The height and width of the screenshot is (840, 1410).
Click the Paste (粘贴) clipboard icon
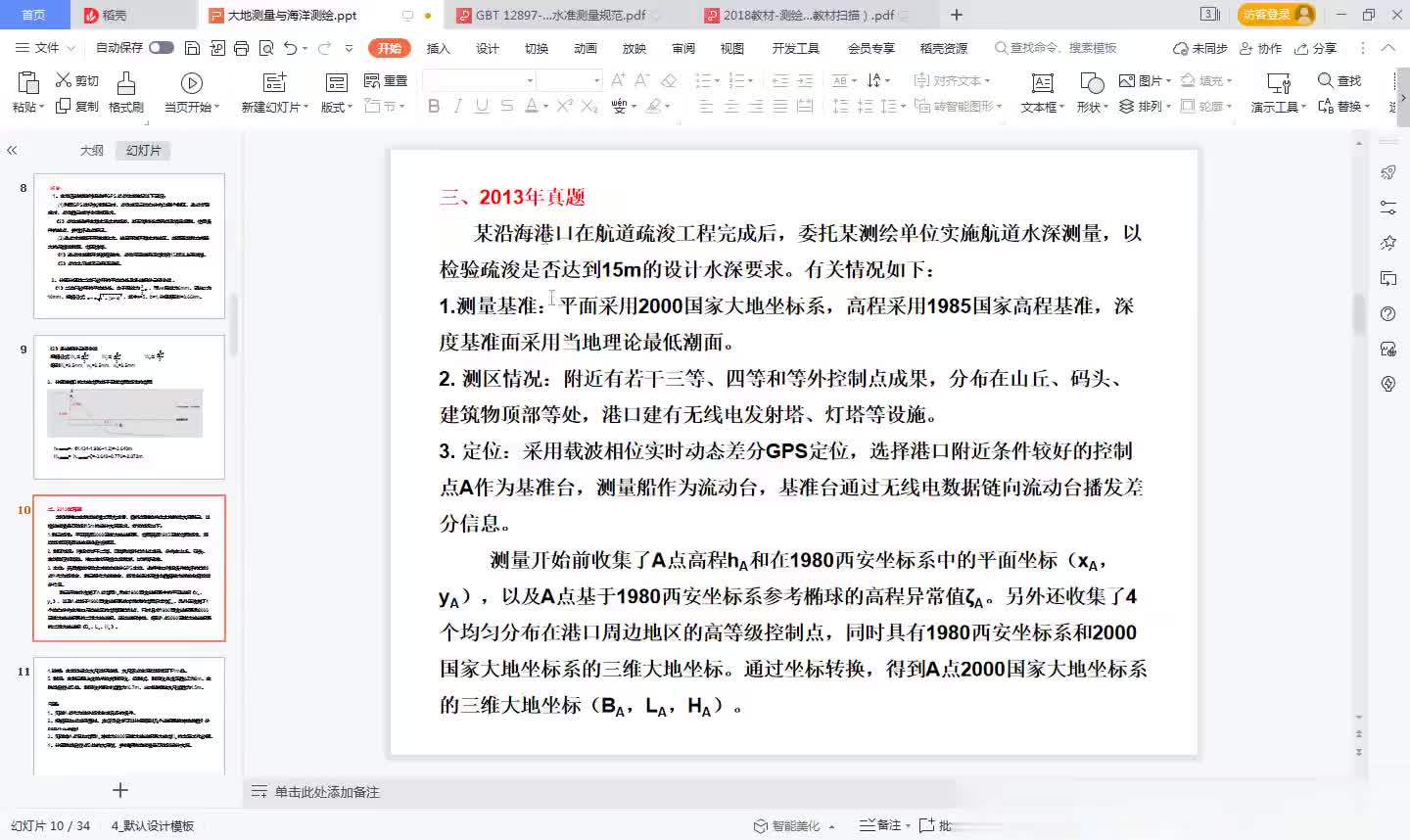pos(27,83)
